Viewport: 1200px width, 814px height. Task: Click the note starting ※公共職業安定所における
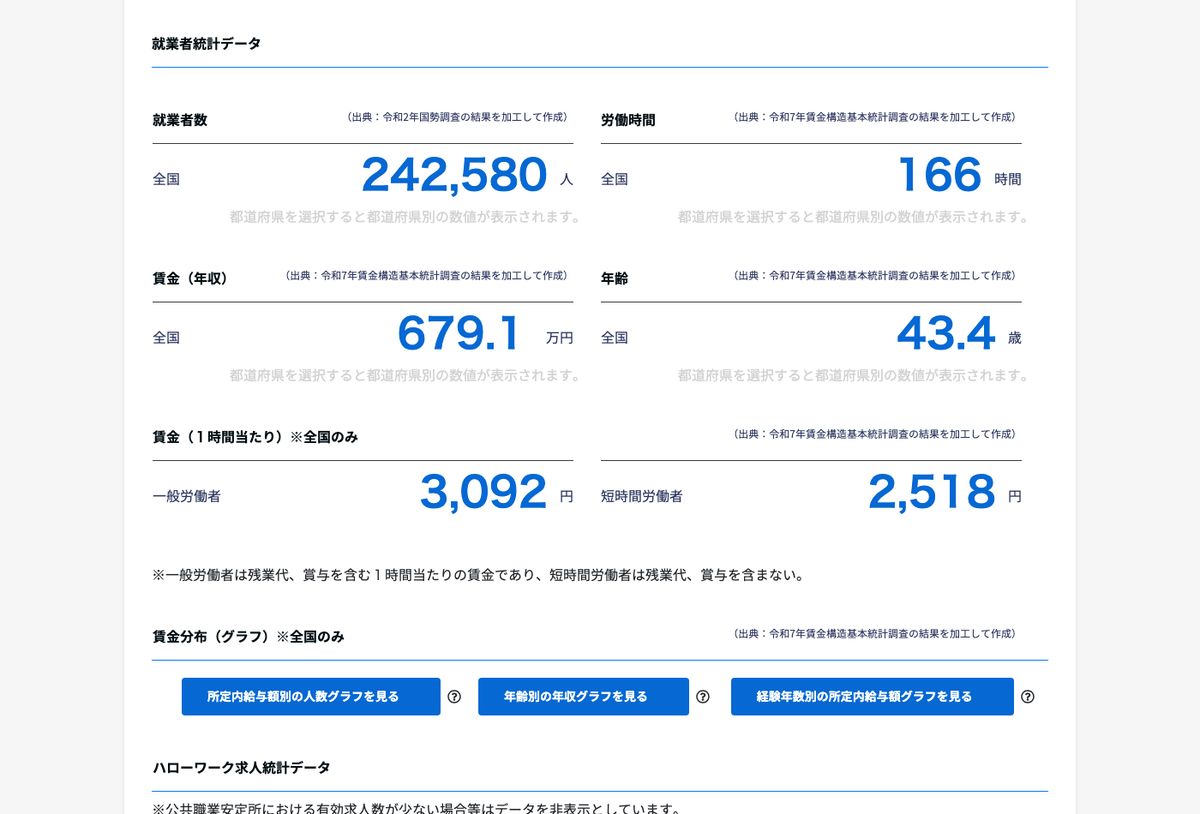(417, 807)
